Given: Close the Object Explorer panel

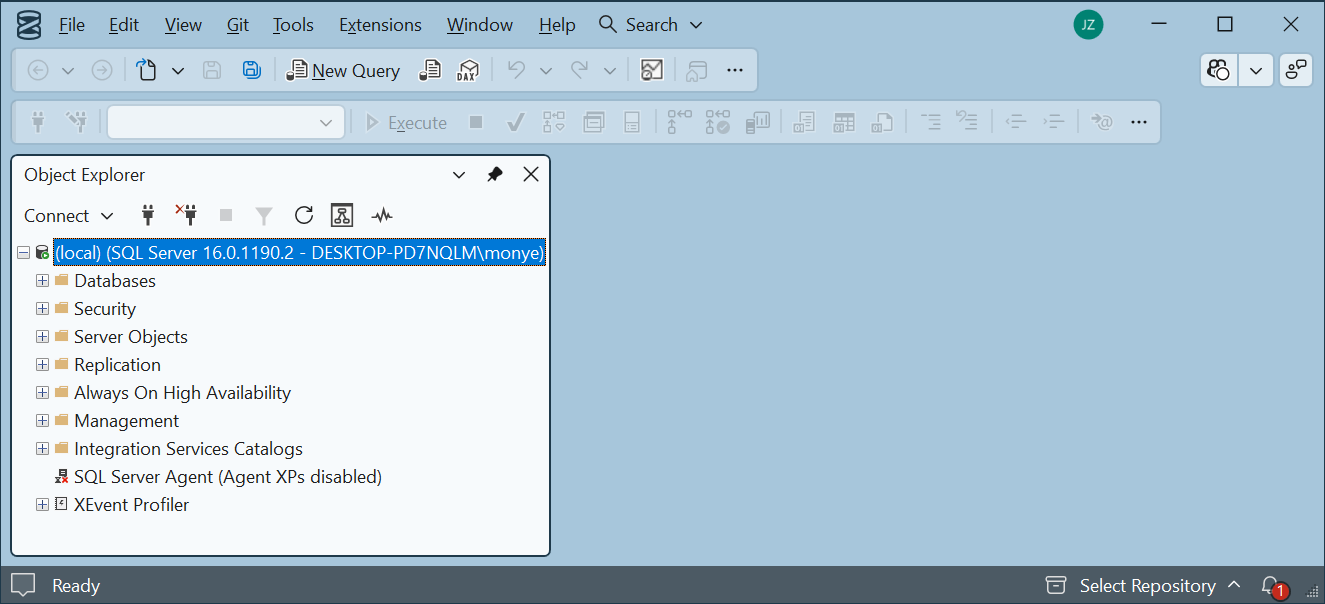Looking at the screenshot, I should coord(531,174).
